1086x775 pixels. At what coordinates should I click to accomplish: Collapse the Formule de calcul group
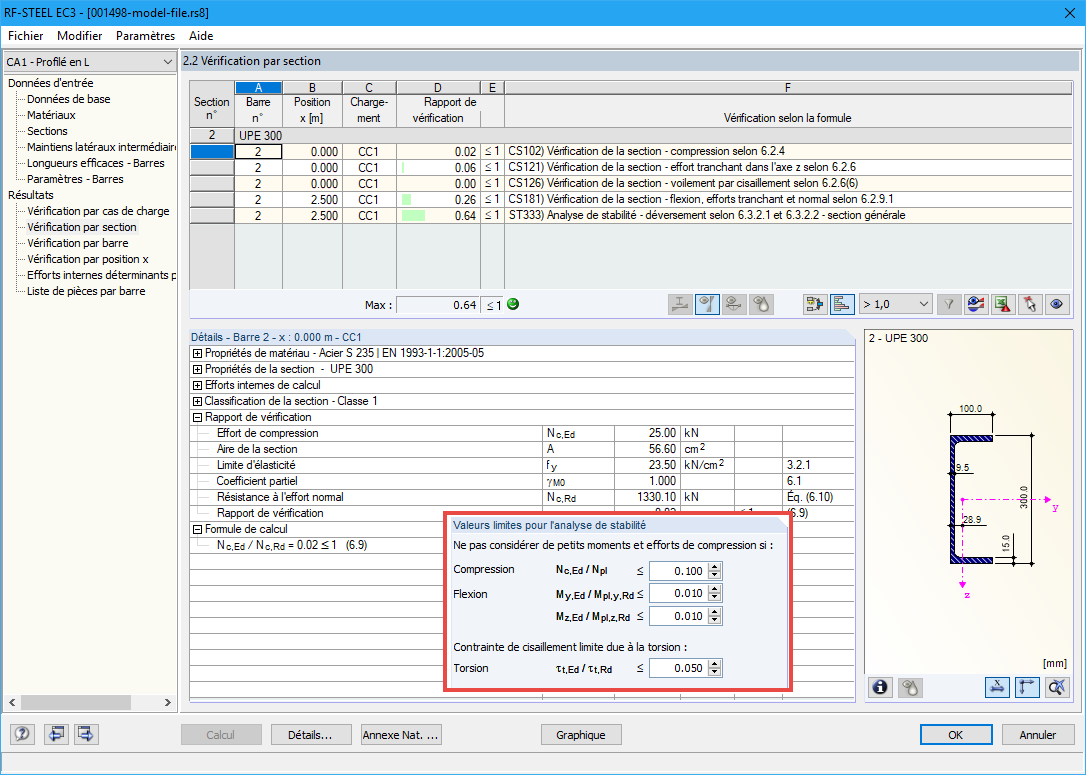(197, 529)
